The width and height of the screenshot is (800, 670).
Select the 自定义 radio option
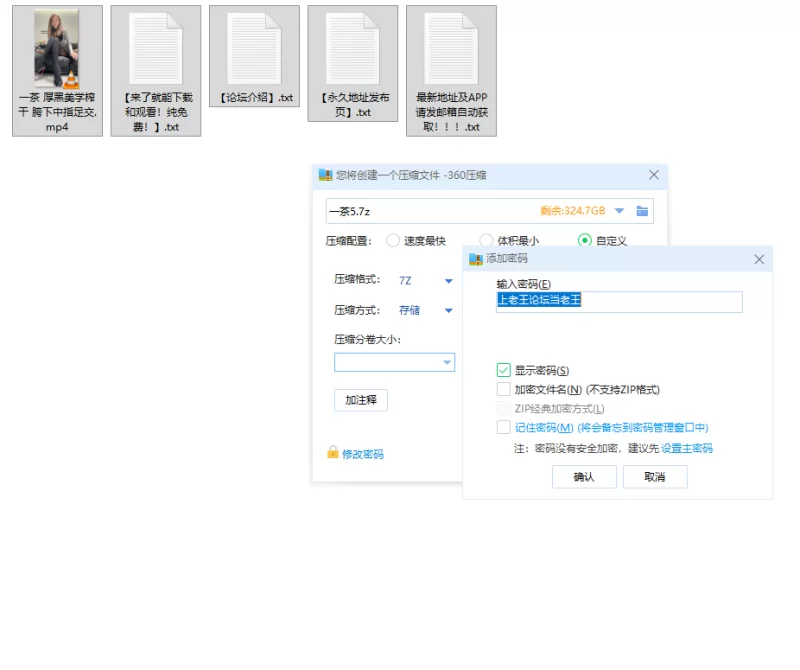click(x=585, y=240)
